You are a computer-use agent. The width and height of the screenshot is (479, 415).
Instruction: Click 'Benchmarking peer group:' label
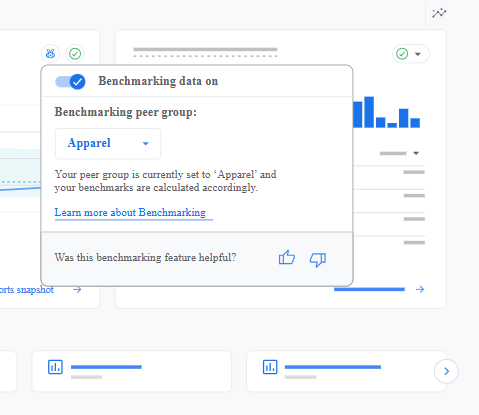126,112
